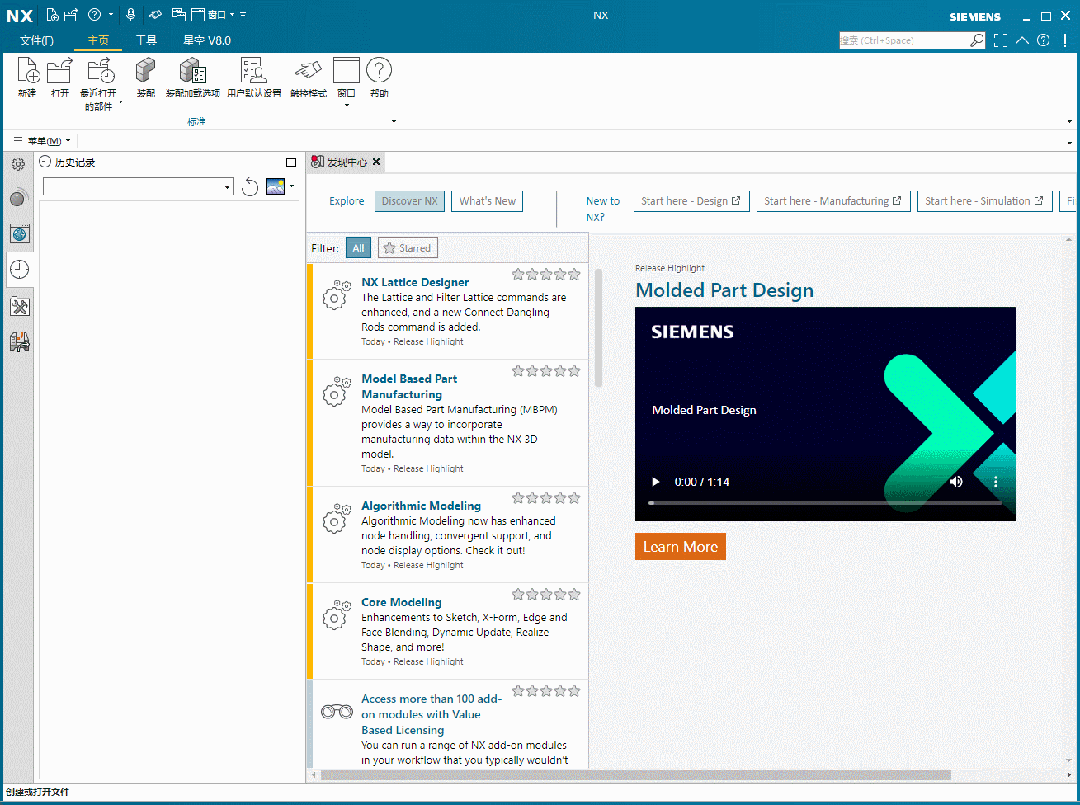This screenshot has width=1080, height=805.
Task: Select the What's New tab
Action: [487, 201]
